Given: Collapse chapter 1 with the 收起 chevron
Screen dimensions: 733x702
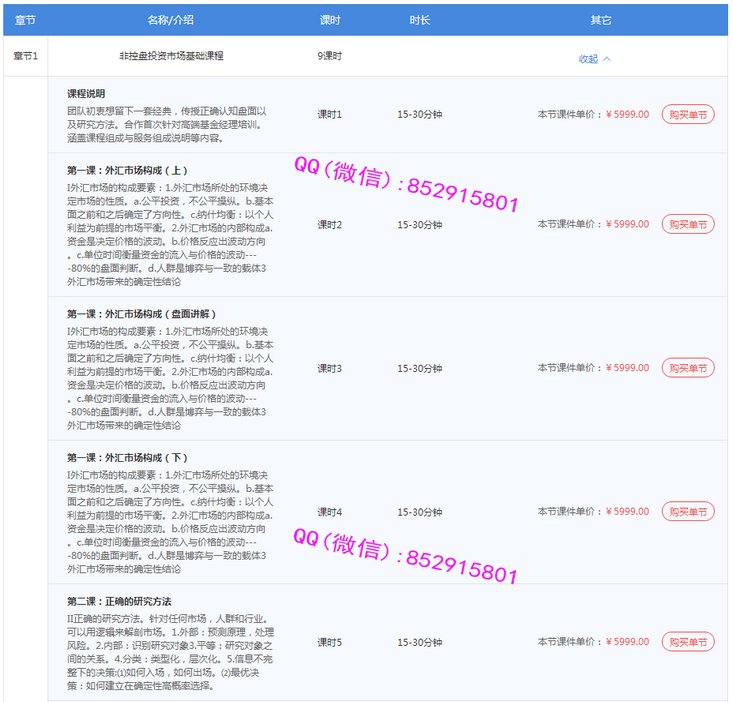Looking at the screenshot, I should (x=595, y=58).
